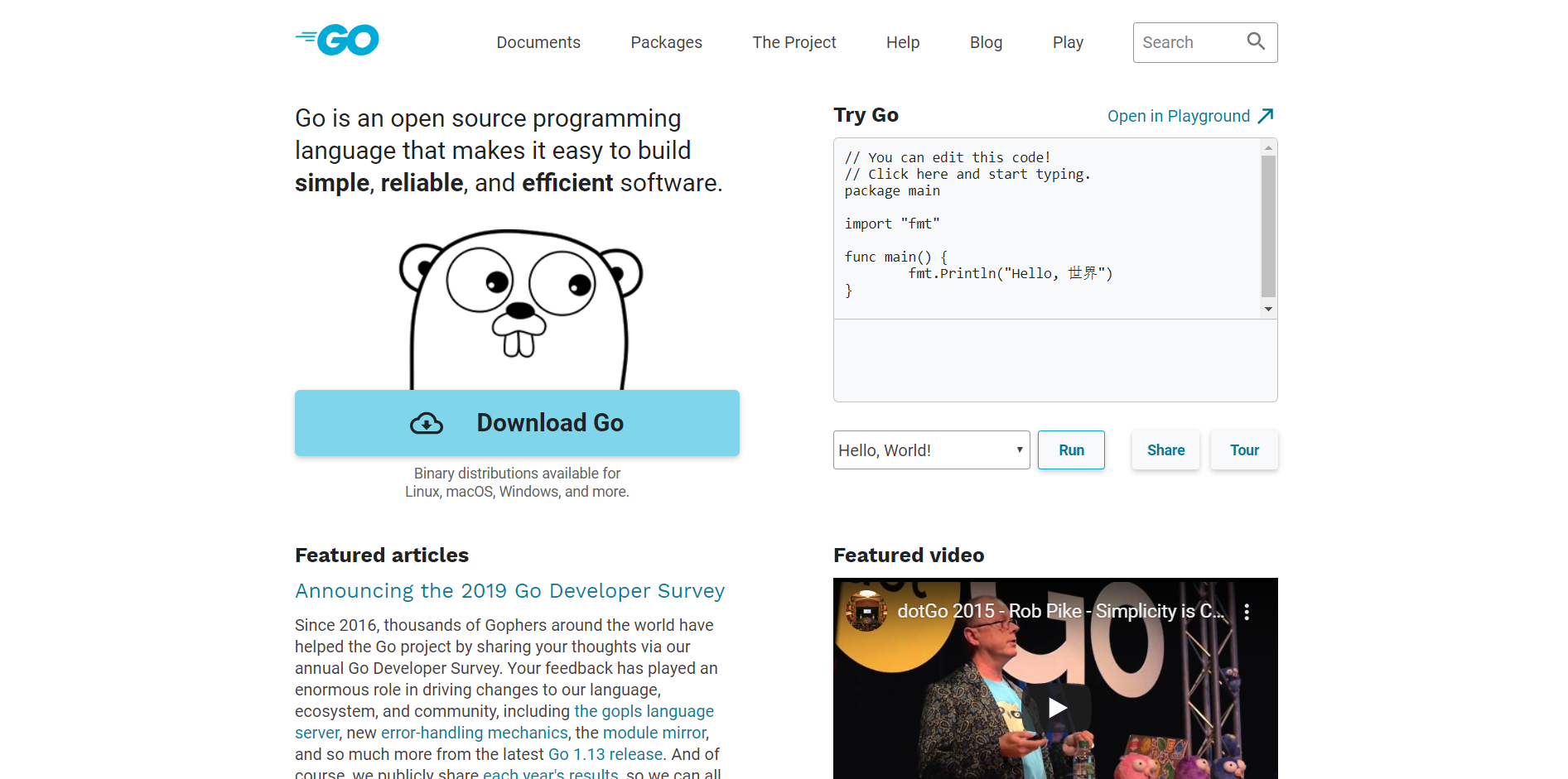Open the Documents menu item
The height and width of the screenshot is (779, 1568).
(538, 42)
